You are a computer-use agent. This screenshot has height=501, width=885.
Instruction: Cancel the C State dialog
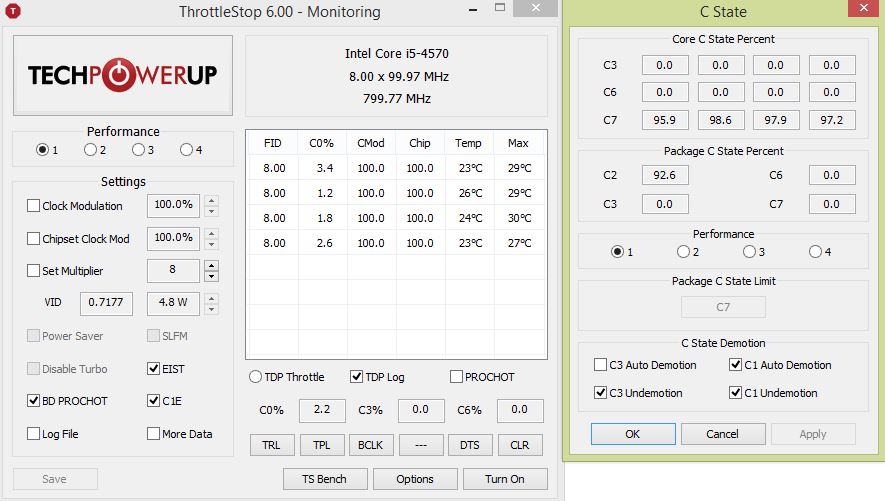point(723,434)
